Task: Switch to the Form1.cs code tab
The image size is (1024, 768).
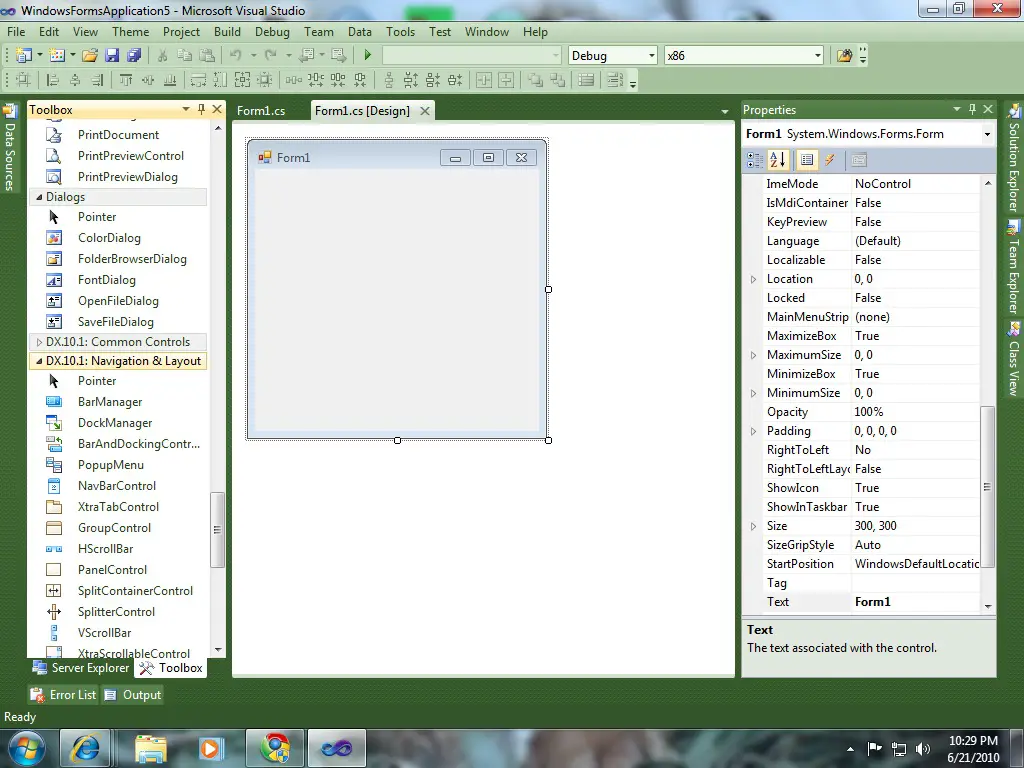Action: tap(261, 111)
